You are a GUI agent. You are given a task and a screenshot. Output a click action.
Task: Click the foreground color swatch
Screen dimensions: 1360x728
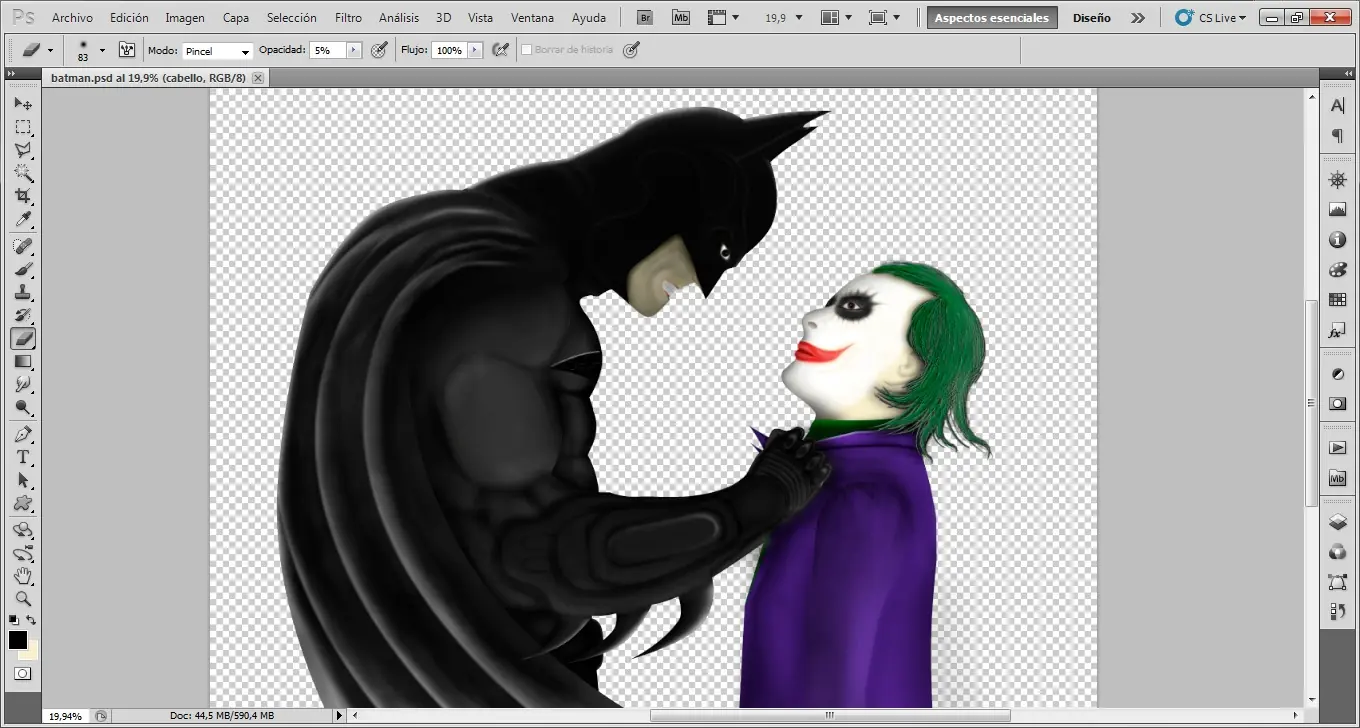pos(17,641)
